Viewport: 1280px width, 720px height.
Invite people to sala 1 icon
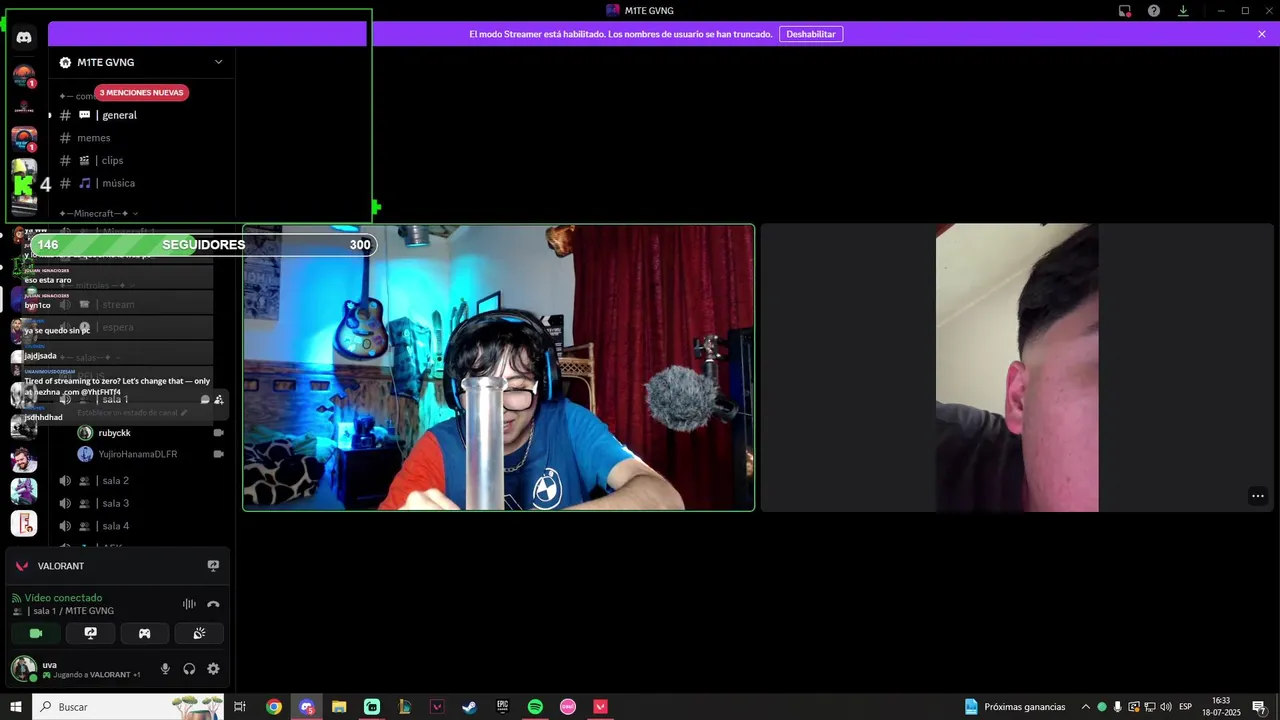tap(219, 399)
